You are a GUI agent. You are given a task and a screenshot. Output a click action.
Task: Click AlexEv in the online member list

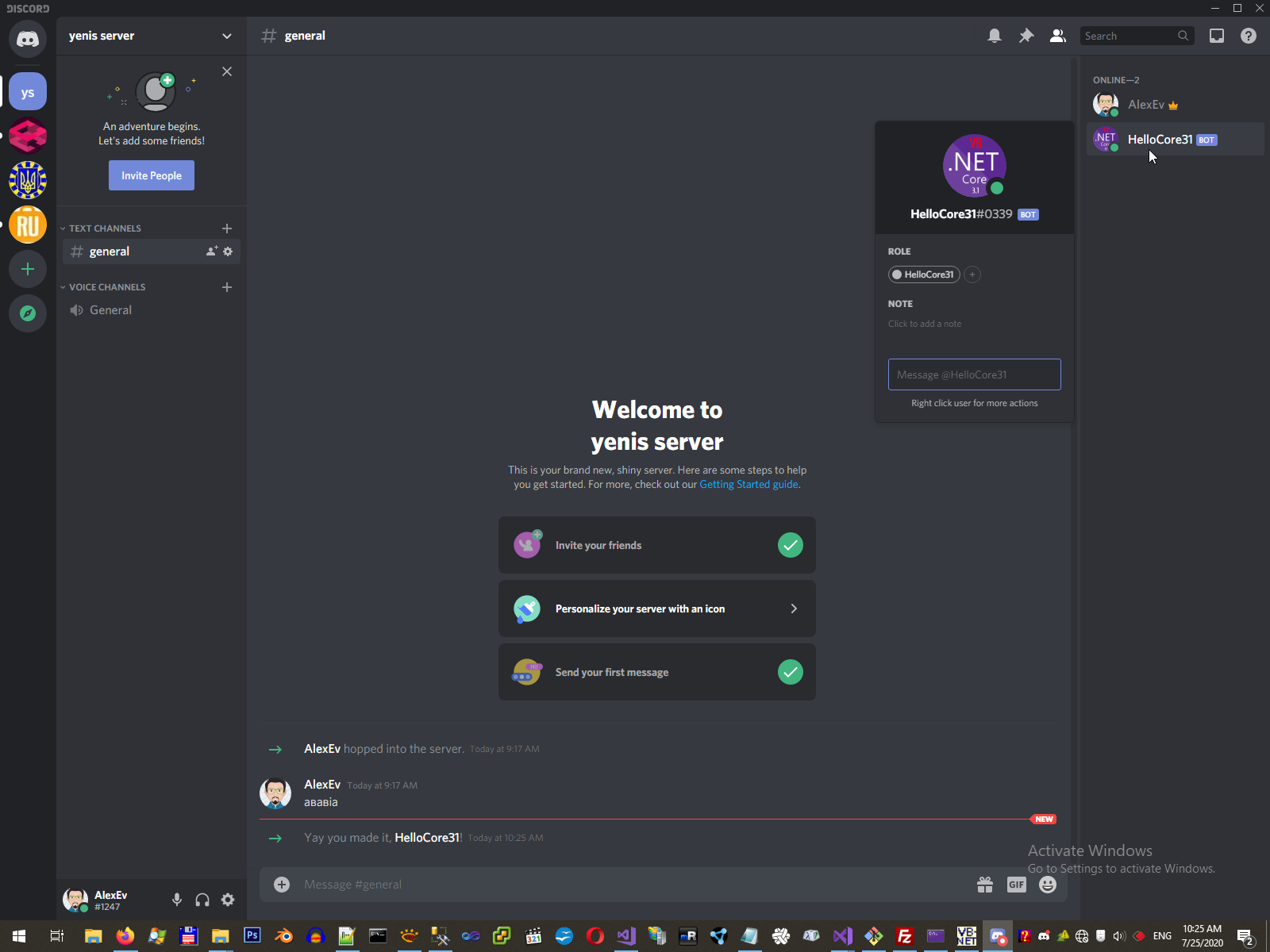coord(1175,105)
